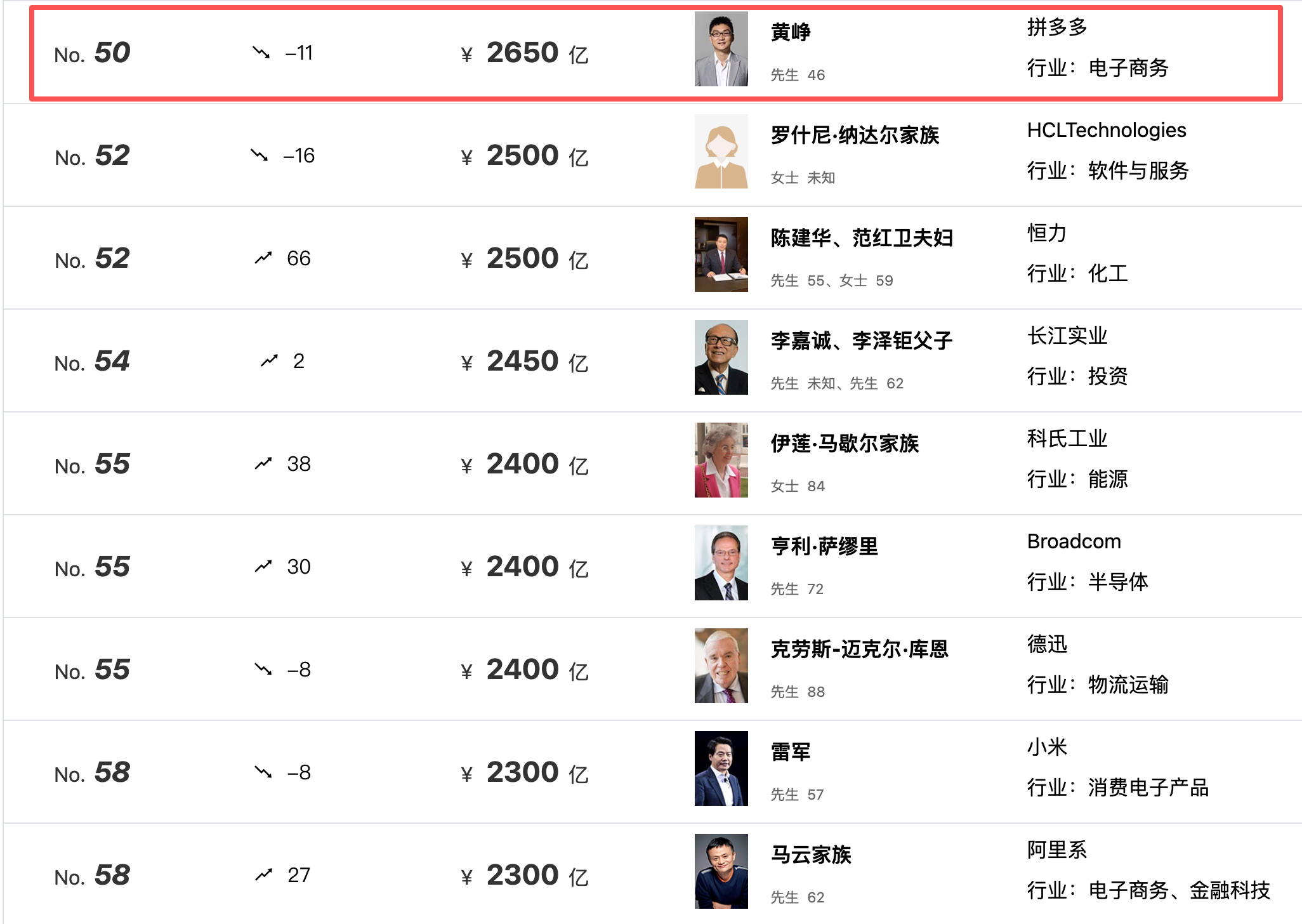Click the portrait of 伊莲·马歇尔家族

pos(721,460)
